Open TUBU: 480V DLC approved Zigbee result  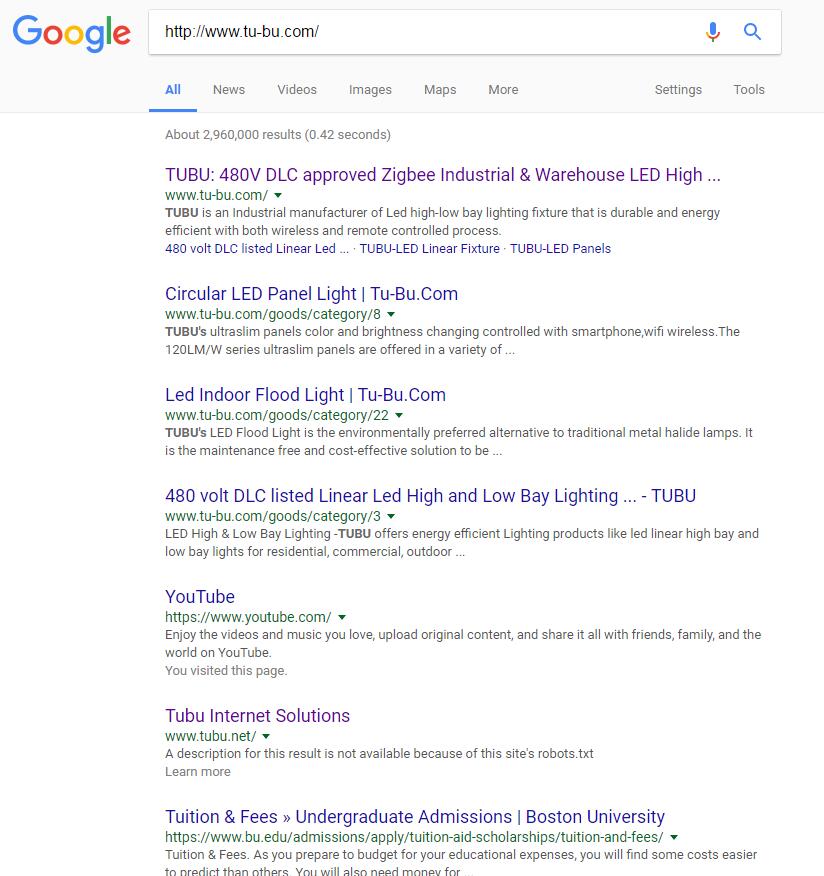(442, 175)
